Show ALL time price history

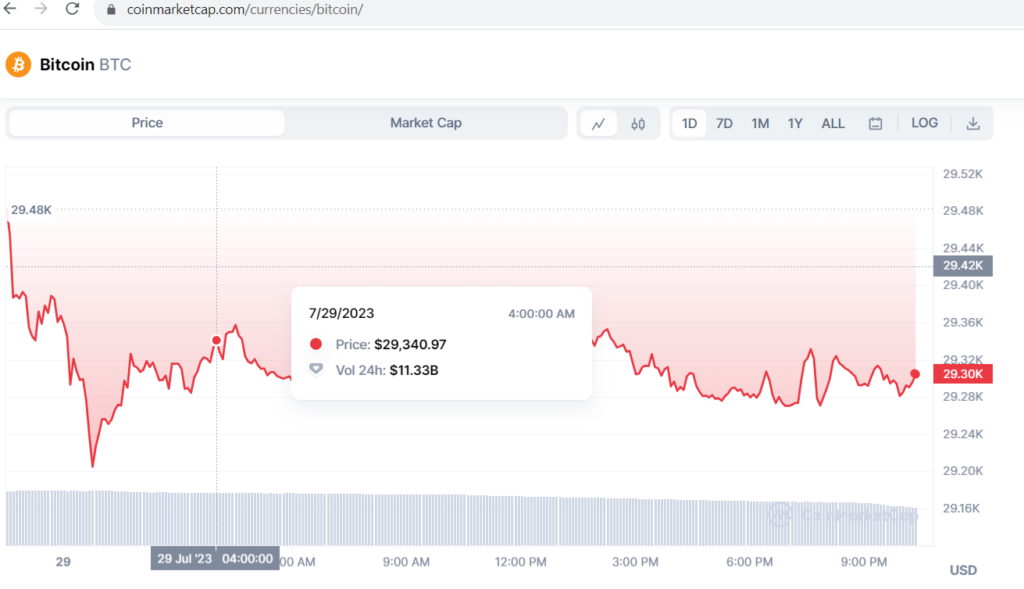pyautogui.click(x=833, y=124)
